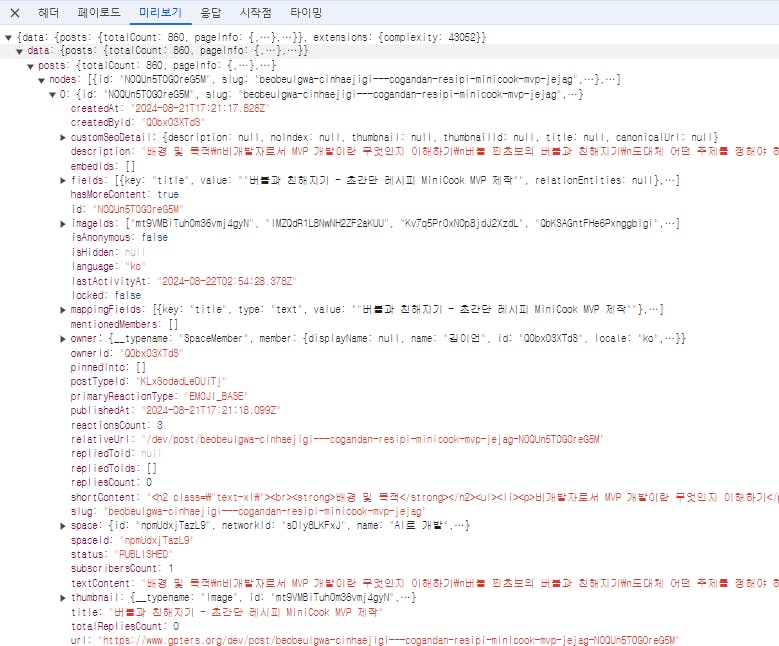Click the lastActivityAt value

pyautogui.click(x=227, y=281)
